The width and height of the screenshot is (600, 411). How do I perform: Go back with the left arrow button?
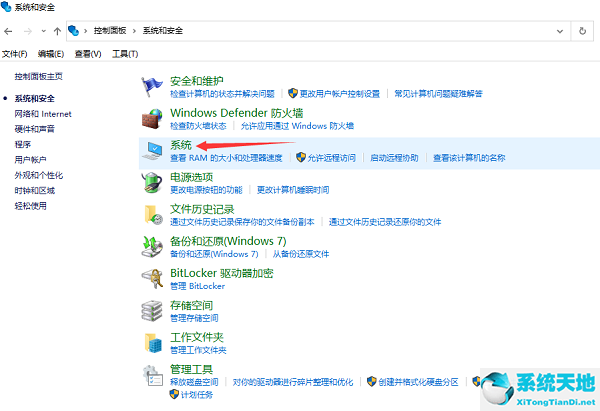pos(8,31)
